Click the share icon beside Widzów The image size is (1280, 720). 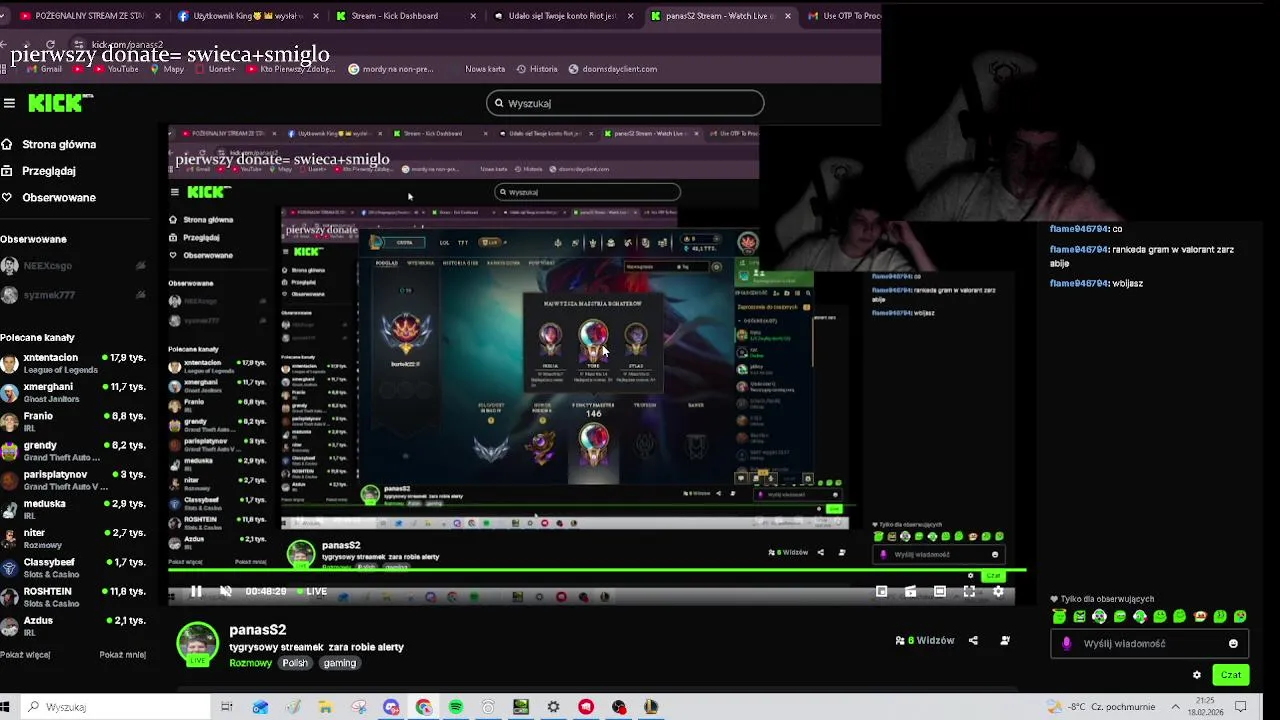point(973,641)
